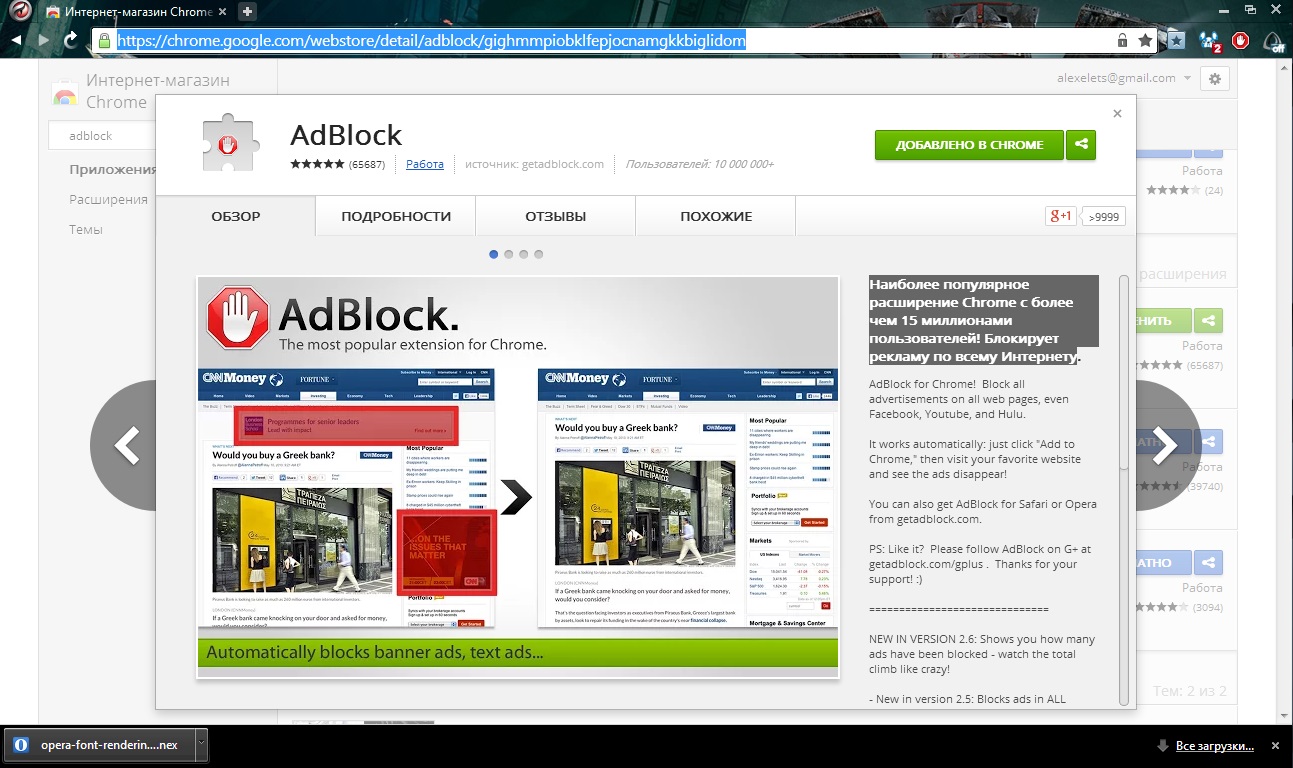Open the alexelets@gmail.com account dropdown
Image resolution: width=1293 pixels, height=768 pixels.
coord(1124,78)
